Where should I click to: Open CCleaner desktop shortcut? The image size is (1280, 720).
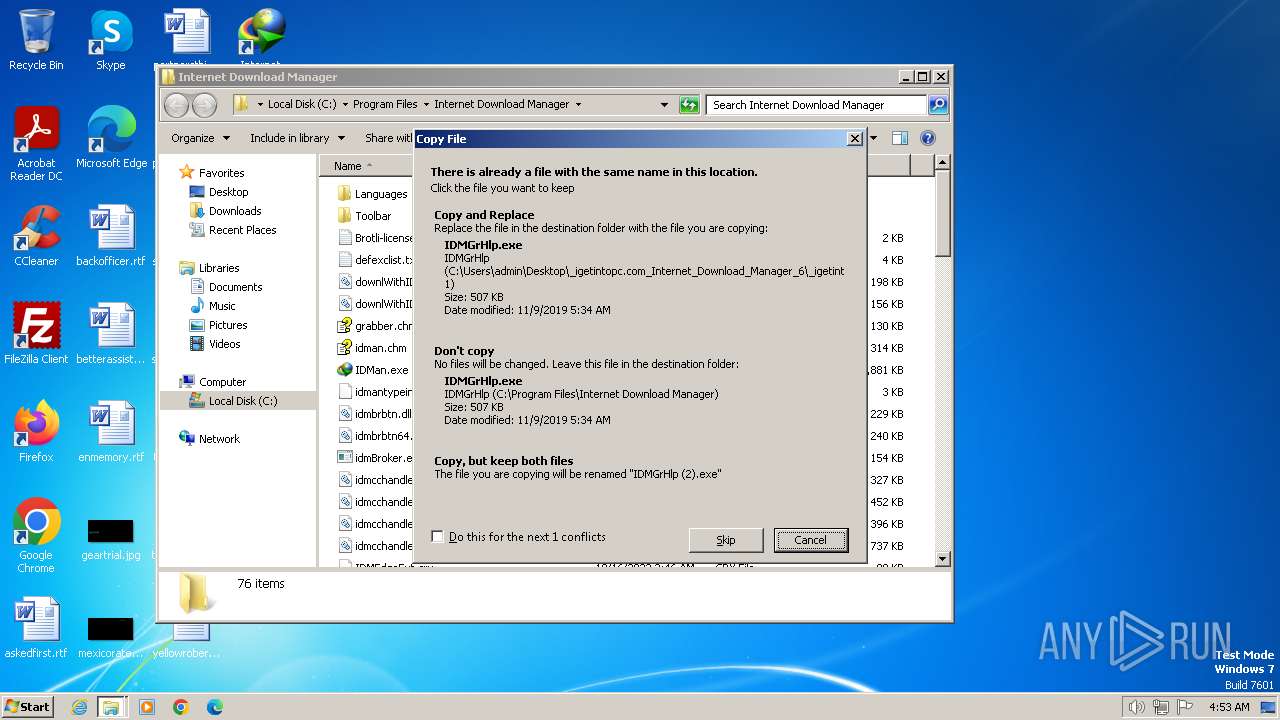[36, 236]
